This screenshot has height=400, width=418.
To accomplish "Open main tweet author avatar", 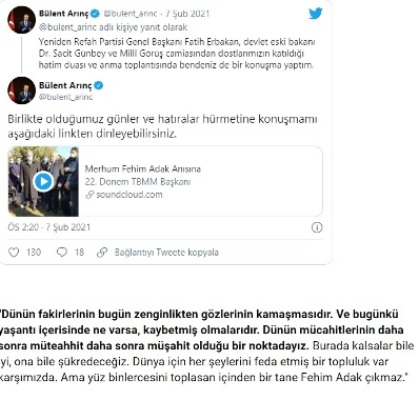I will click(x=22, y=90).
